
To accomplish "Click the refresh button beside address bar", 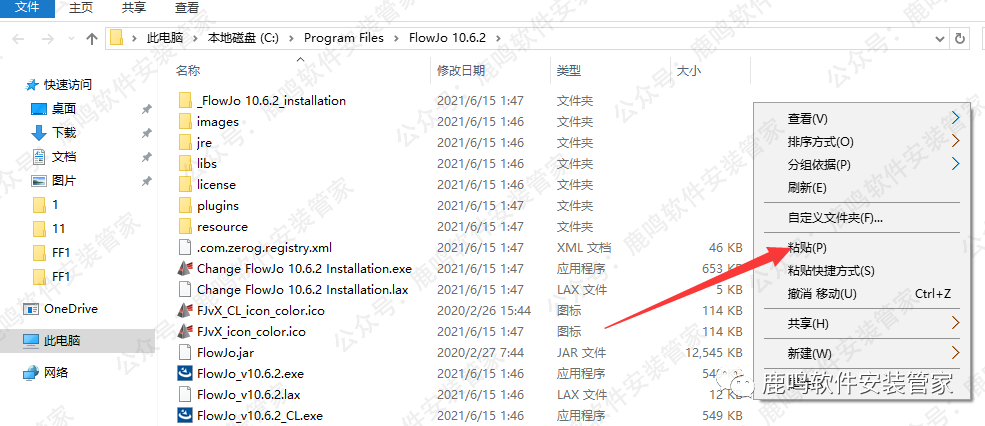I will coord(960,38).
